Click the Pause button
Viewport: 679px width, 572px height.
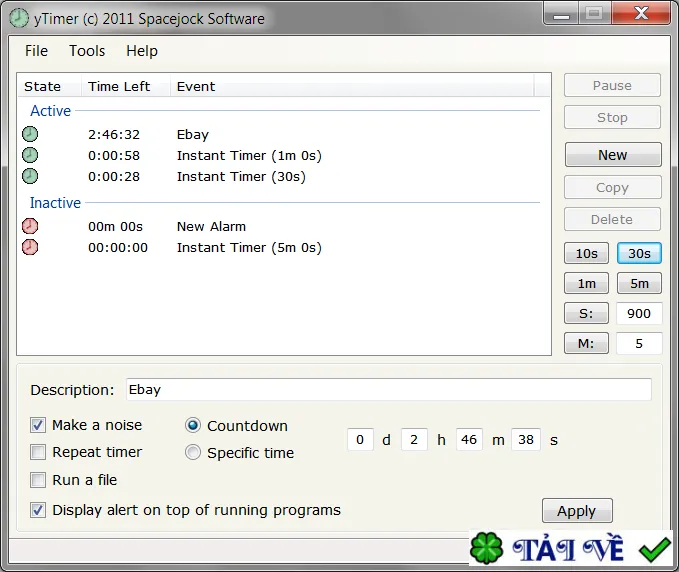[x=612, y=85]
